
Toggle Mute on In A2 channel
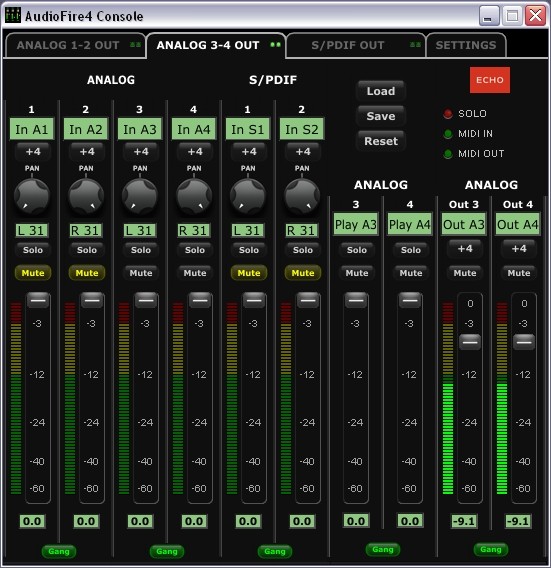tap(87, 273)
